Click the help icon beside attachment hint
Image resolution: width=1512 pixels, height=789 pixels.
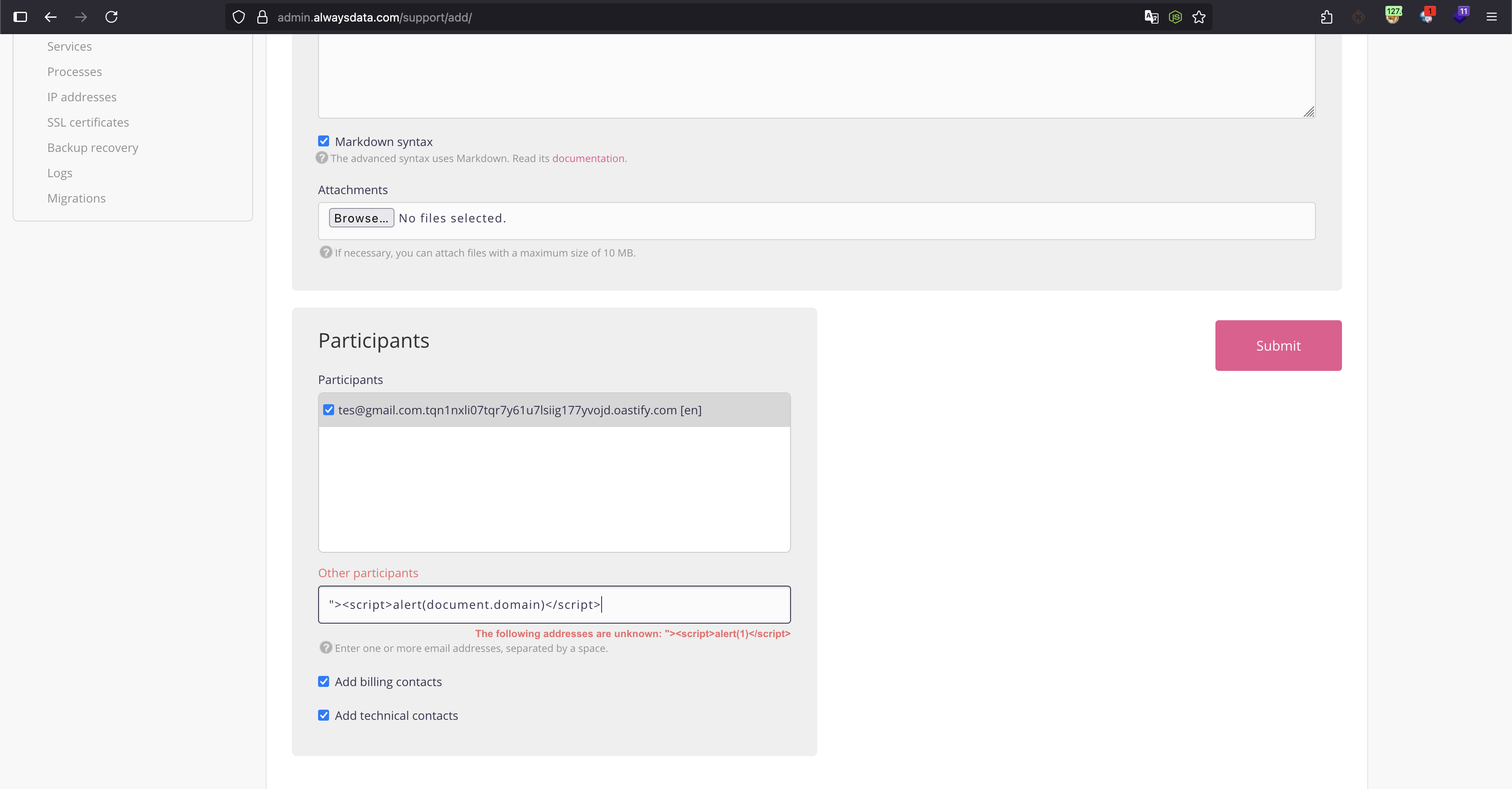326,252
